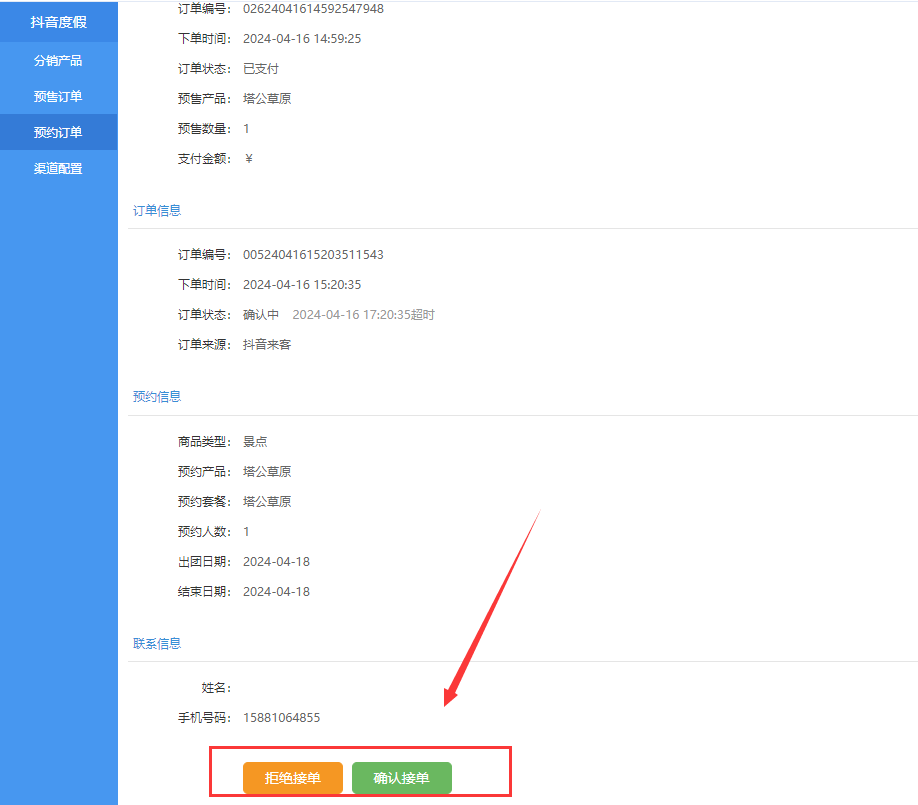918x805 pixels.
Task: Click the 结束日期 value 2024-04-18
Action: click(x=276, y=591)
